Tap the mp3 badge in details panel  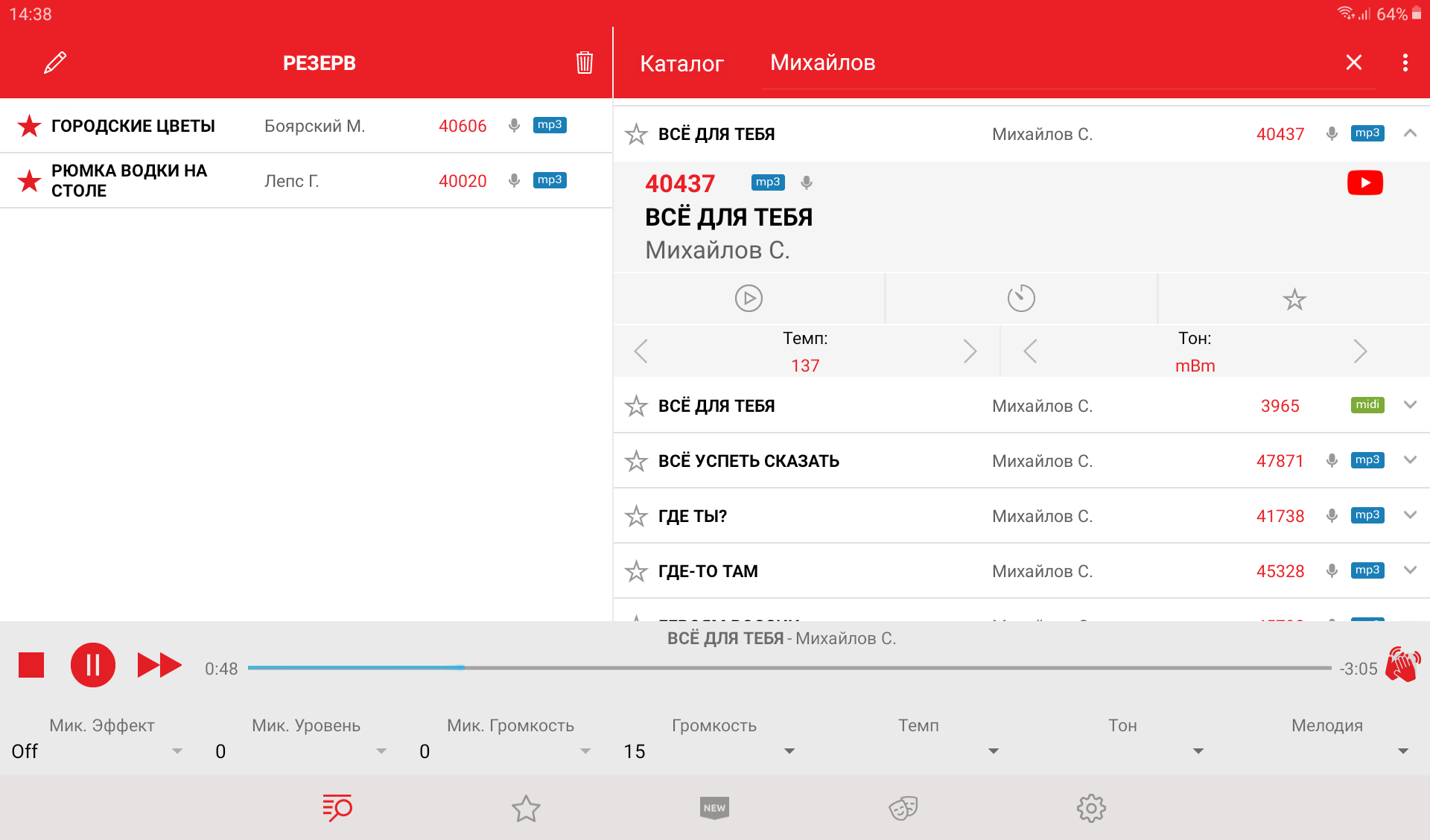(x=768, y=182)
